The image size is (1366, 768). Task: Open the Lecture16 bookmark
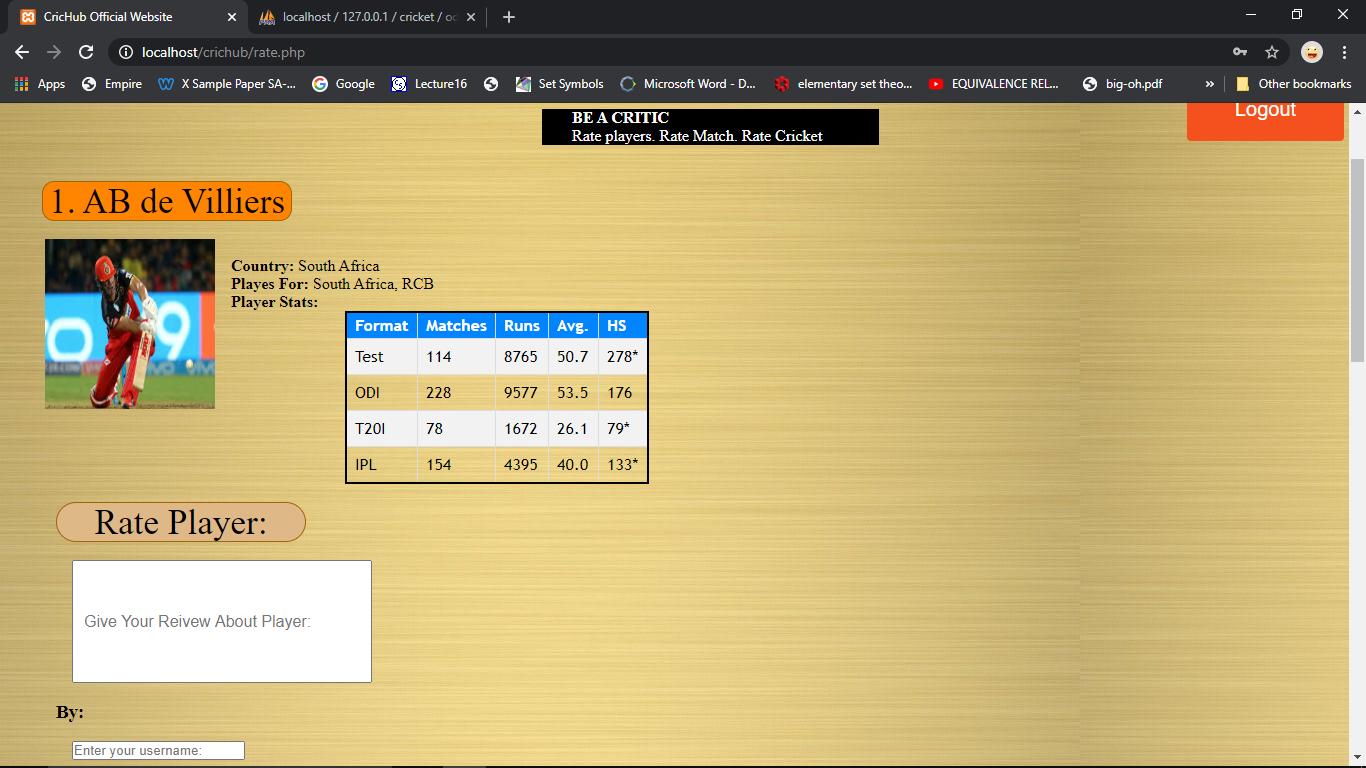pos(429,84)
